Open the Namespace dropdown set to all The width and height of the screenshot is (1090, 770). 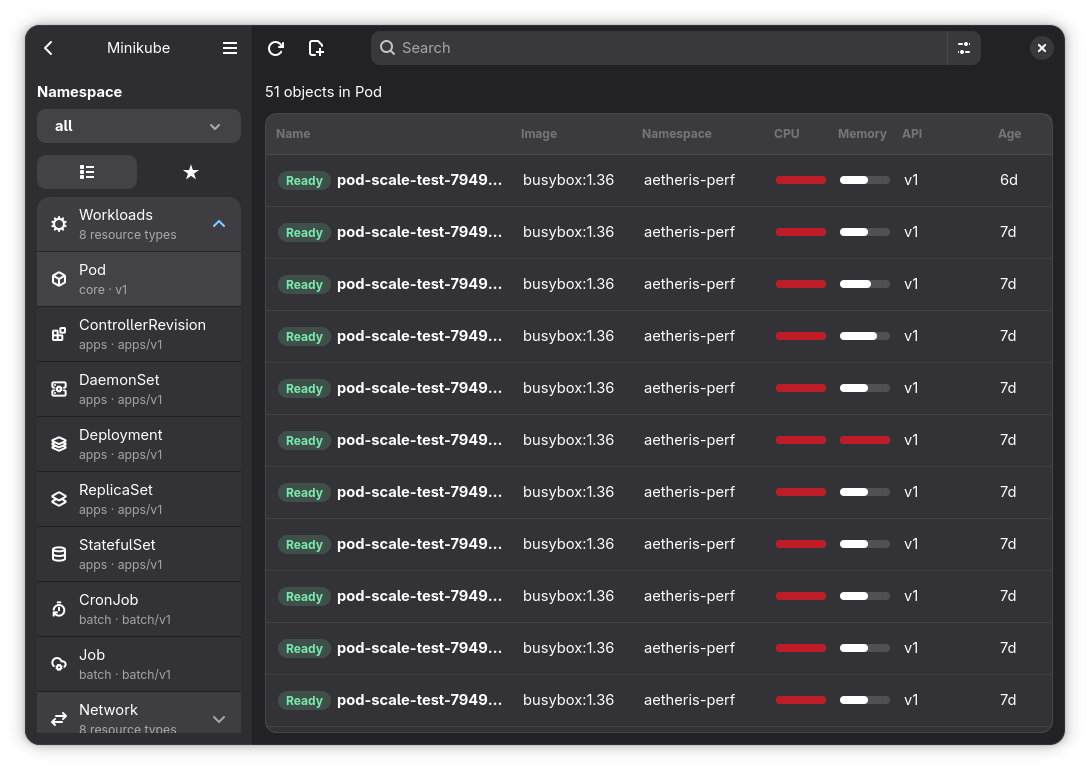(x=139, y=126)
